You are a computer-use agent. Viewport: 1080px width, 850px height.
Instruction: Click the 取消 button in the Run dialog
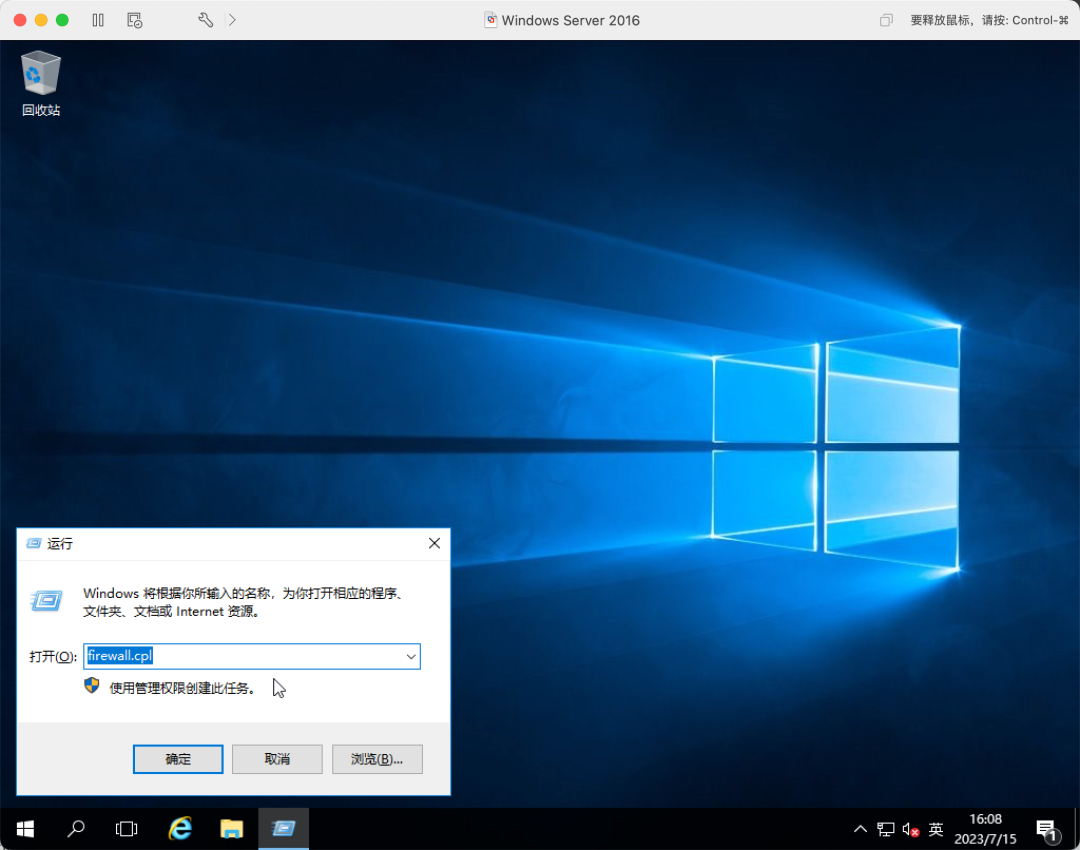point(277,759)
